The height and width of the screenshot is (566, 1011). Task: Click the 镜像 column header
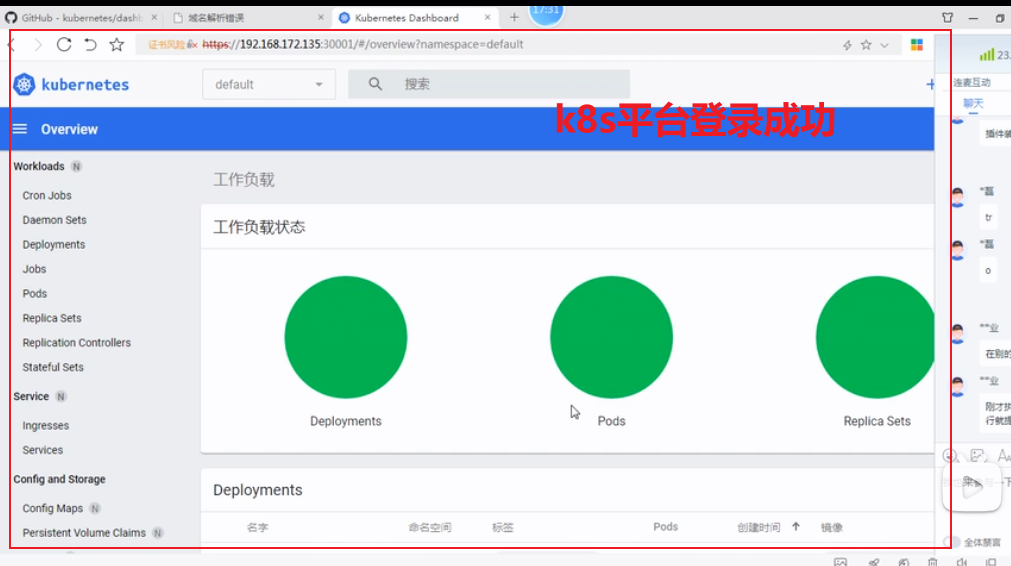tap(832, 527)
